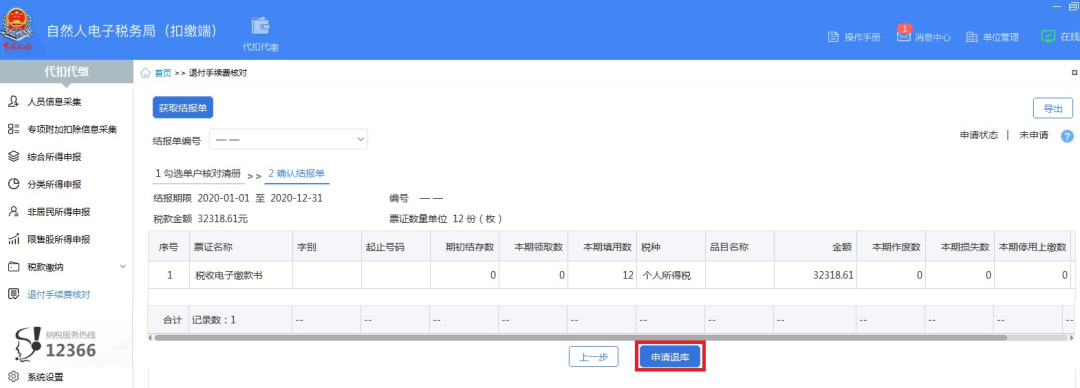This screenshot has height=388, width=1080.
Task: Click the national tax emblem logo
Action: (16, 29)
